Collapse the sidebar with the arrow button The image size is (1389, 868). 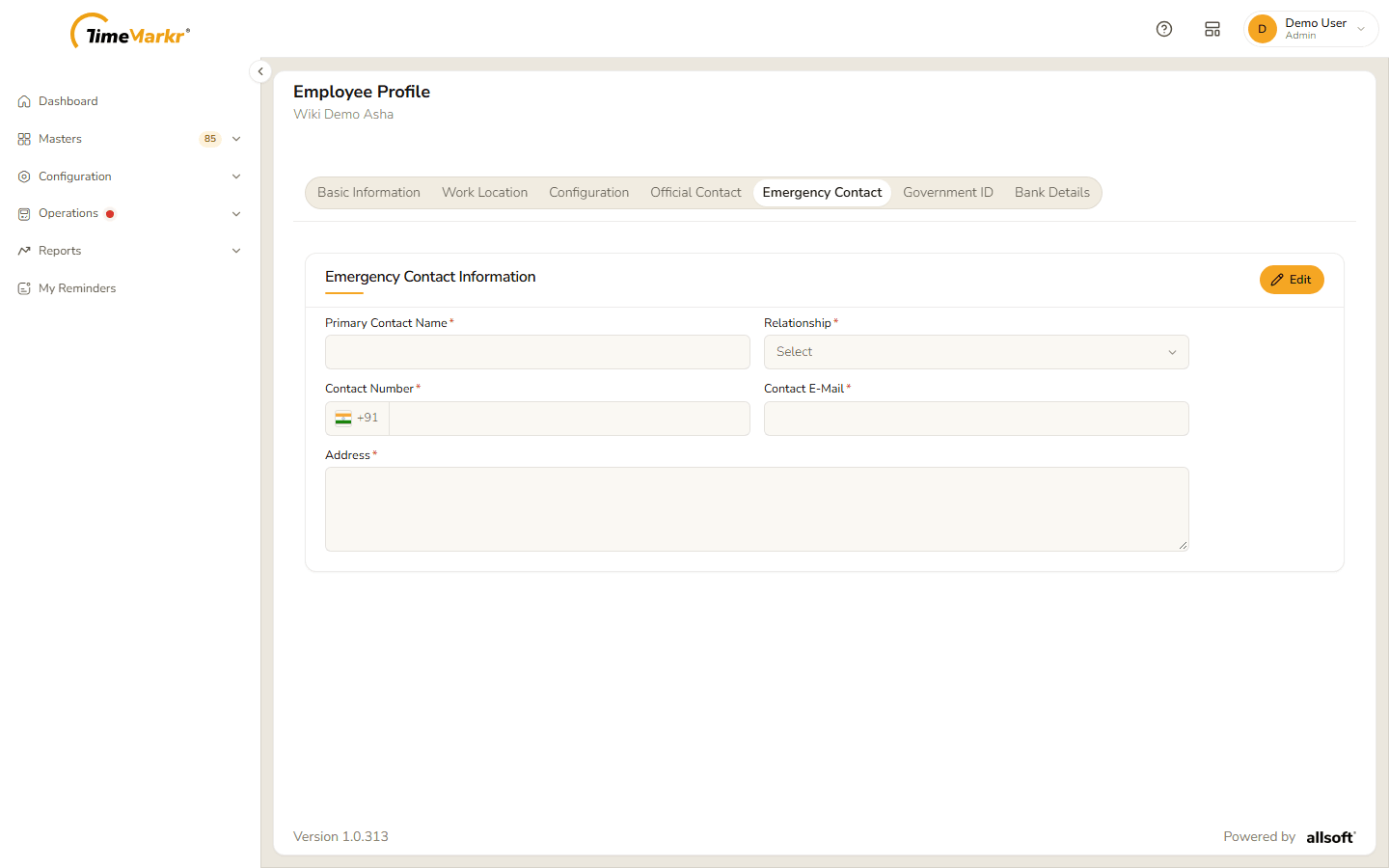point(260,71)
